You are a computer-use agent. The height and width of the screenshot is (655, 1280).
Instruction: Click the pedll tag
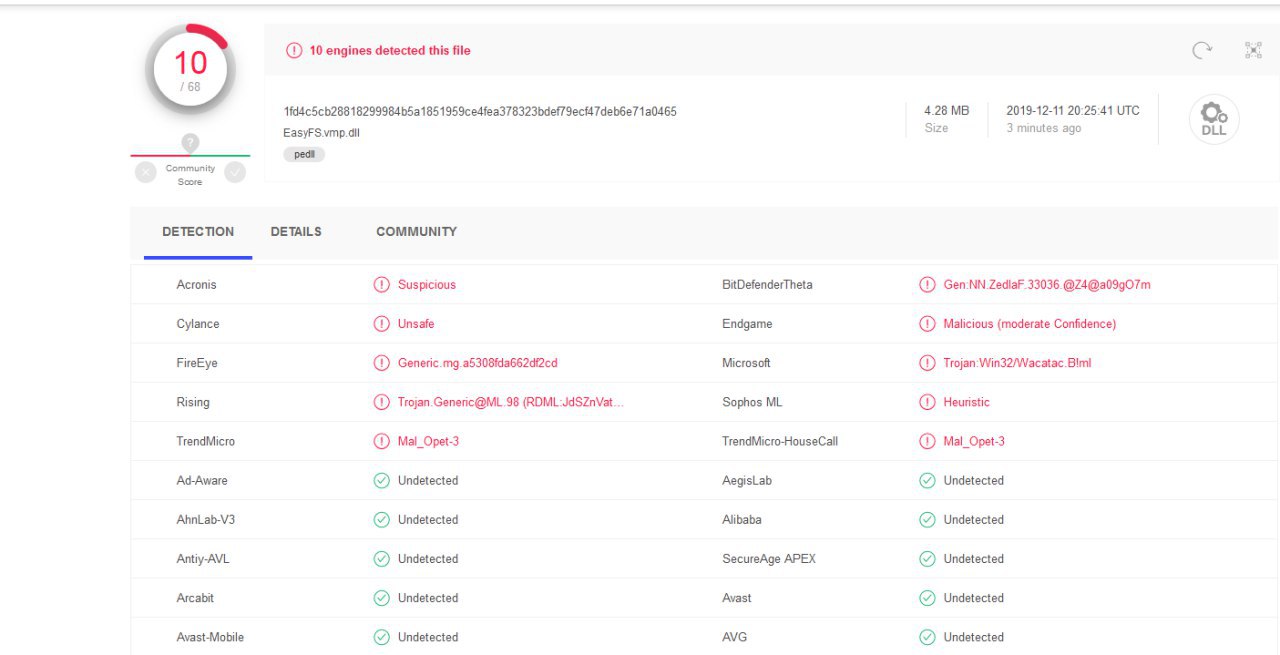(x=304, y=155)
